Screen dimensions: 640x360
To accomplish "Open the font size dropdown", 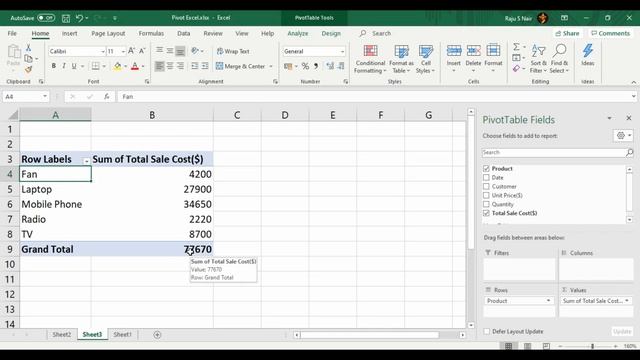I will [x=123, y=51].
